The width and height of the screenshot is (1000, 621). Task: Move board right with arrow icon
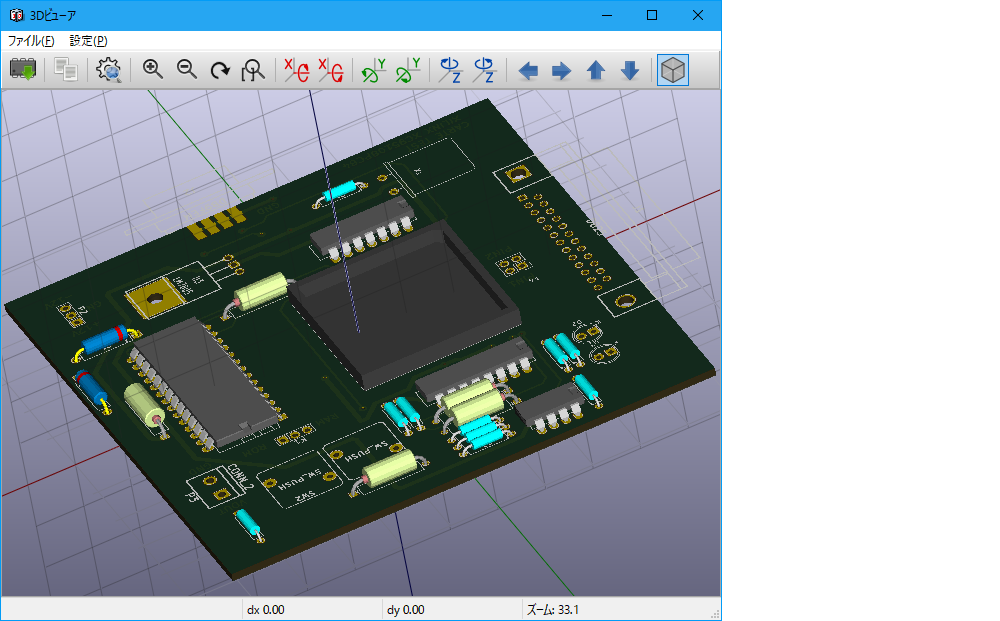tap(561, 70)
